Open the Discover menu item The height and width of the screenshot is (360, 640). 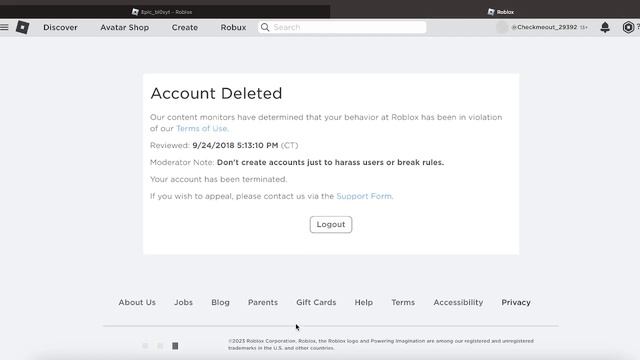(60, 27)
